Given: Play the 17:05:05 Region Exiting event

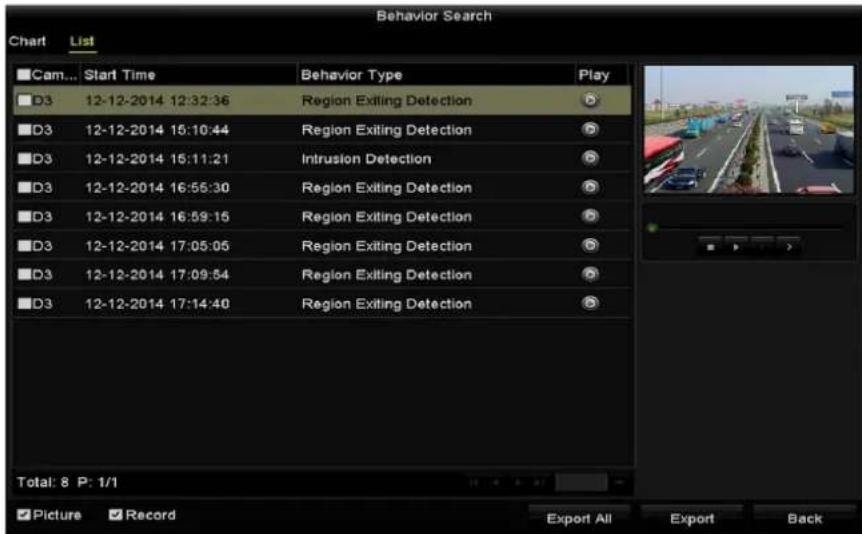Looking at the screenshot, I should click(590, 245).
